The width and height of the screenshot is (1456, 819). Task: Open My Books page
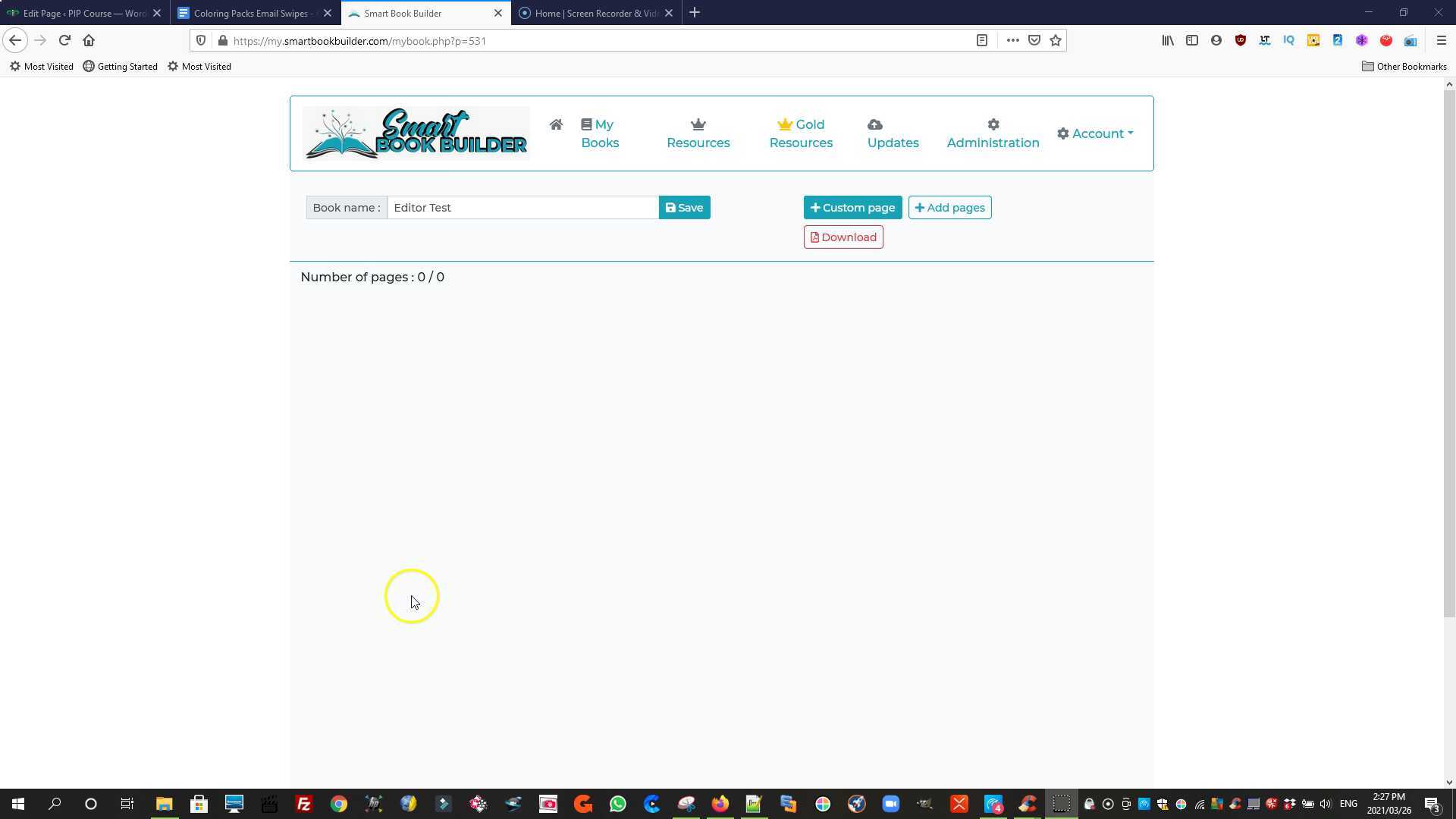pos(599,133)
